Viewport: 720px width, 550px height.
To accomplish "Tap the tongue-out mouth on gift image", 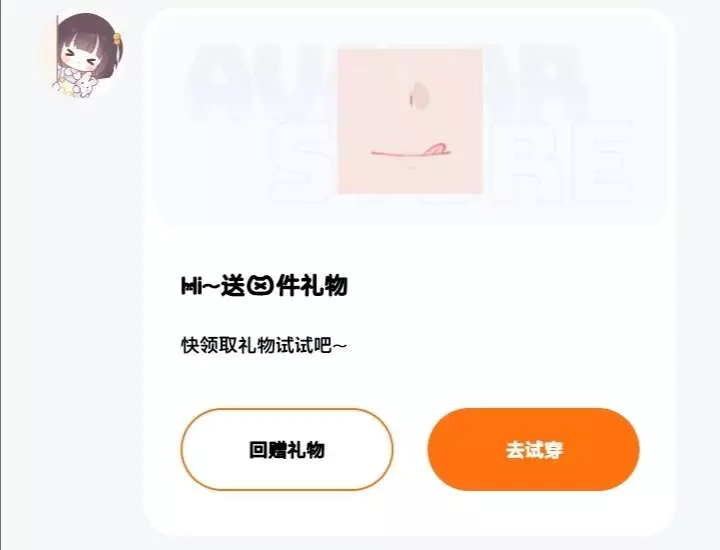I will [x=410, y=151].
